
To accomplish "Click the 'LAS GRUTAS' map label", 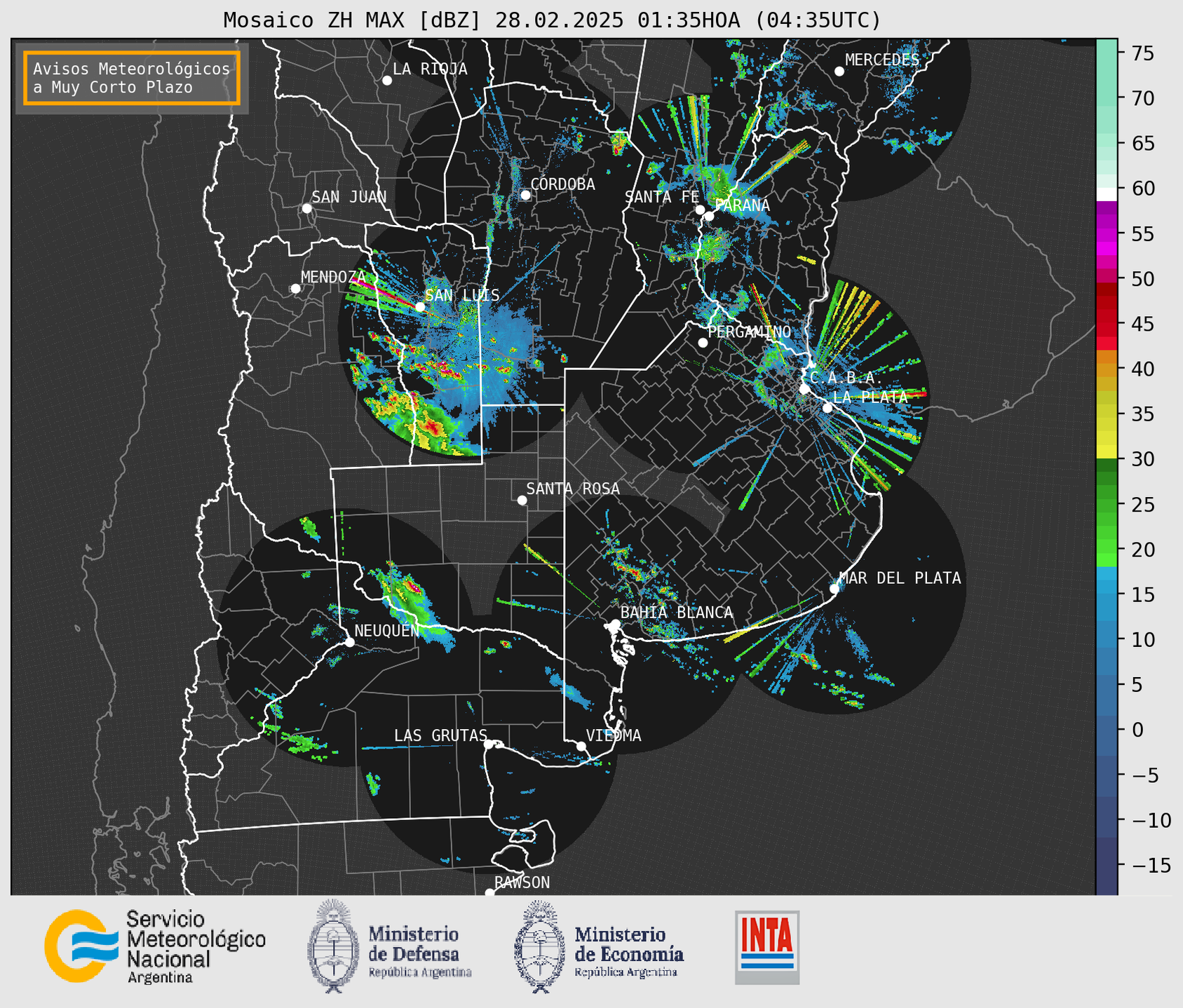I will (x=440, y=735).
